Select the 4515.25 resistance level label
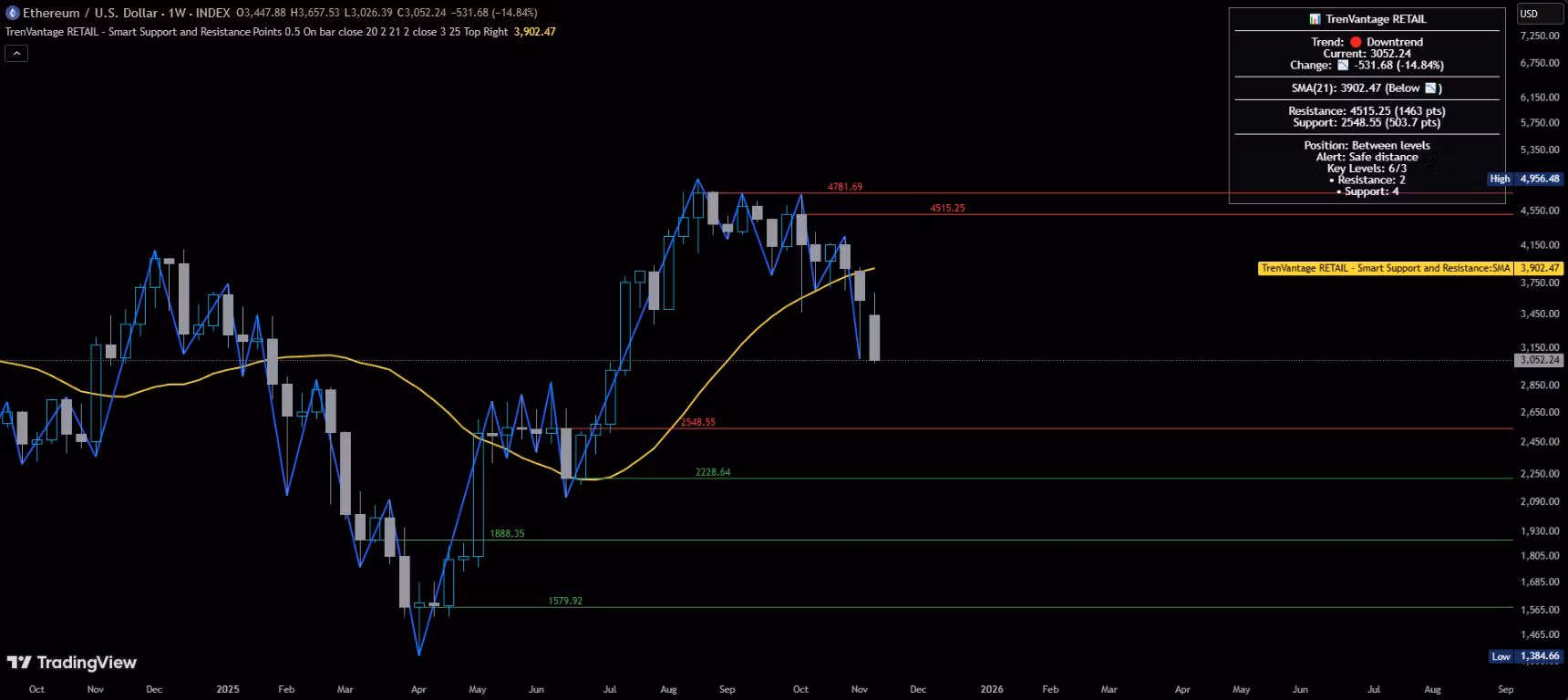Image resolution: width=1568 pixels, height=700 pixels. pyautogui.click(x=947, y=208)
